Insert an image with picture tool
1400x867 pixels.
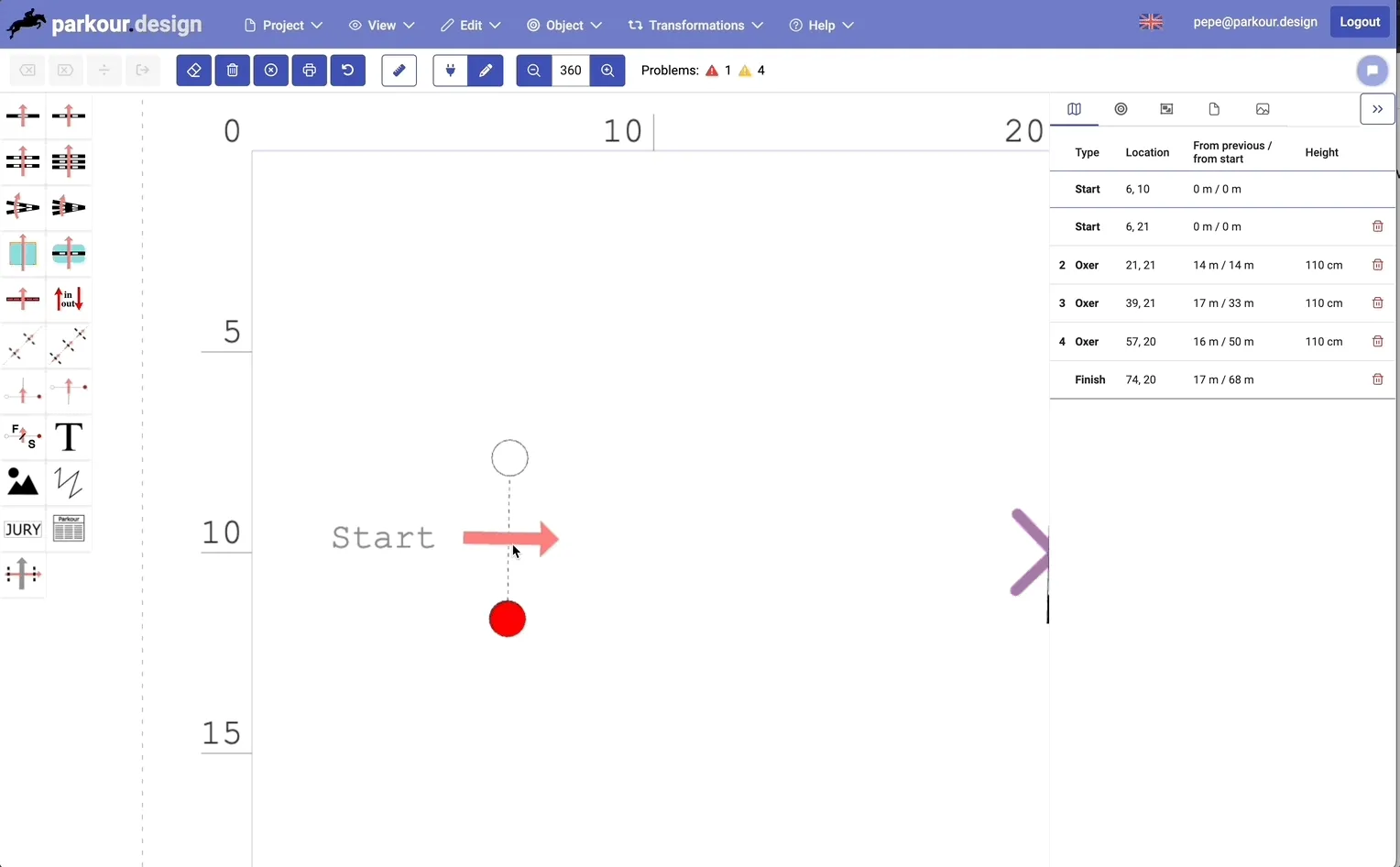[23, 483]
